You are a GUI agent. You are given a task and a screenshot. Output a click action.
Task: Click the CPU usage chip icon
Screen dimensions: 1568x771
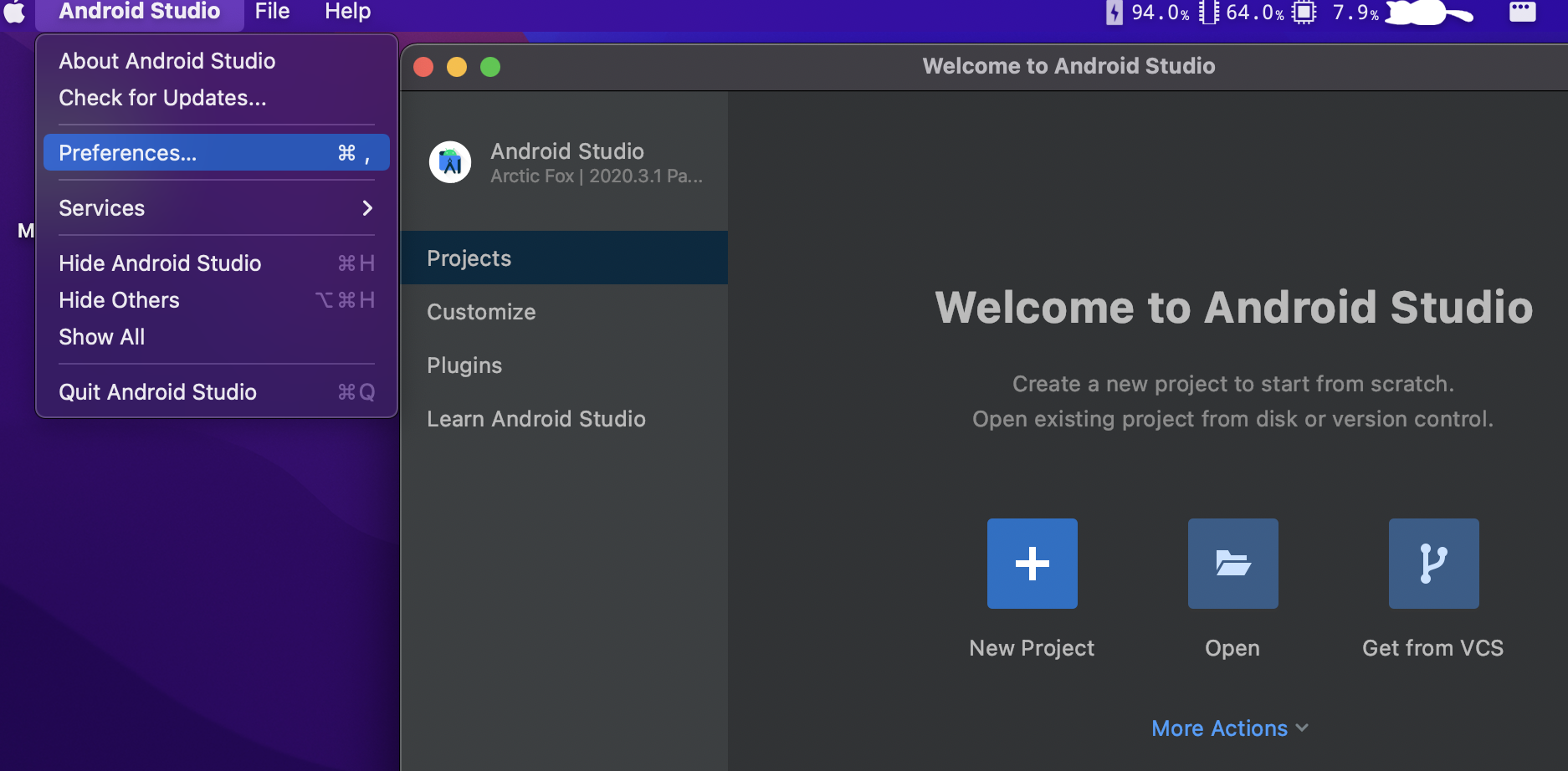[1304, 12]
